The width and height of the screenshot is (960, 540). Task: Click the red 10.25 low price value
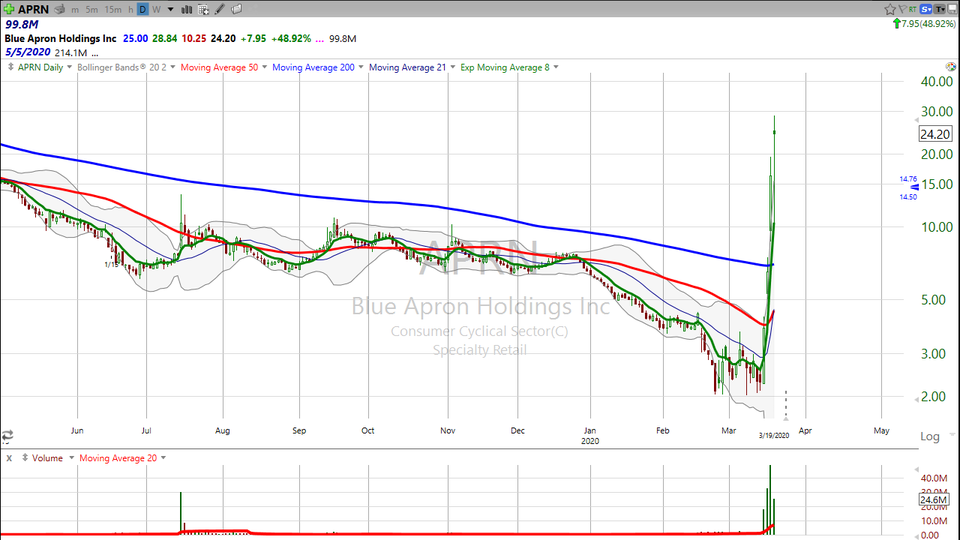pos(194,39)
